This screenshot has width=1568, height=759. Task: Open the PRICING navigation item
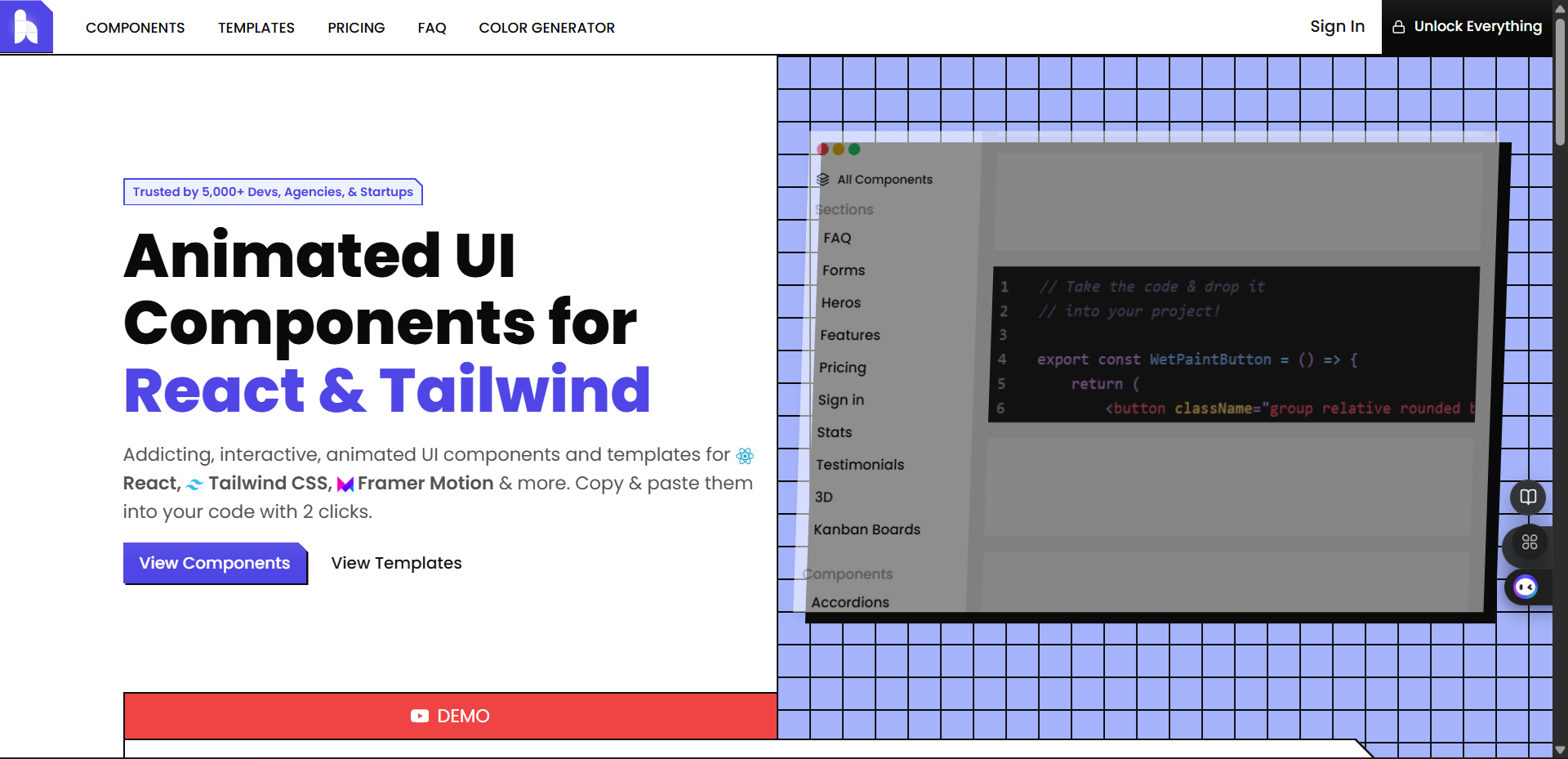pyautogui.click(x=356, y=27)
